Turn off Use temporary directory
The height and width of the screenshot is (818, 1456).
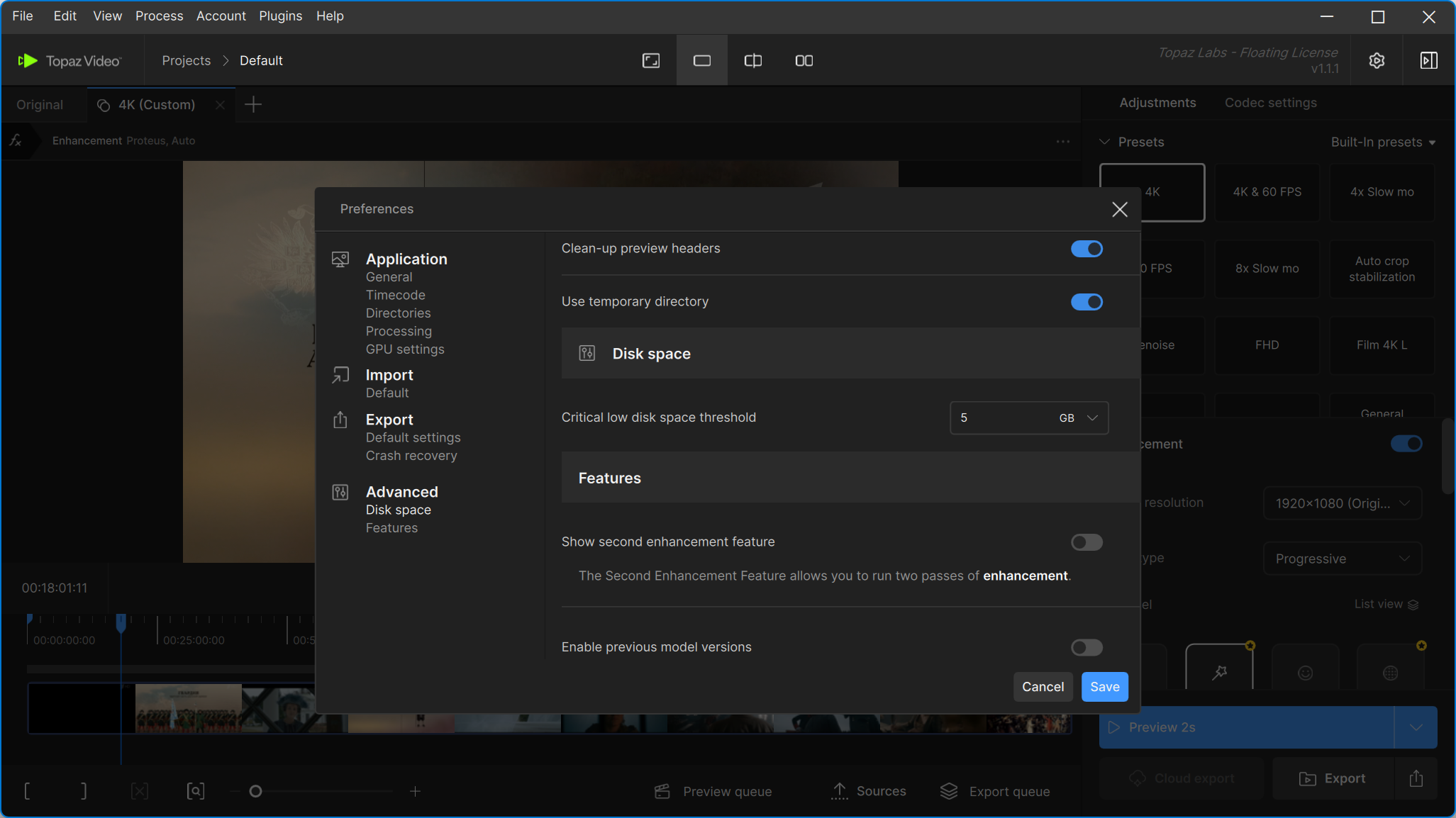(1087, 302)
